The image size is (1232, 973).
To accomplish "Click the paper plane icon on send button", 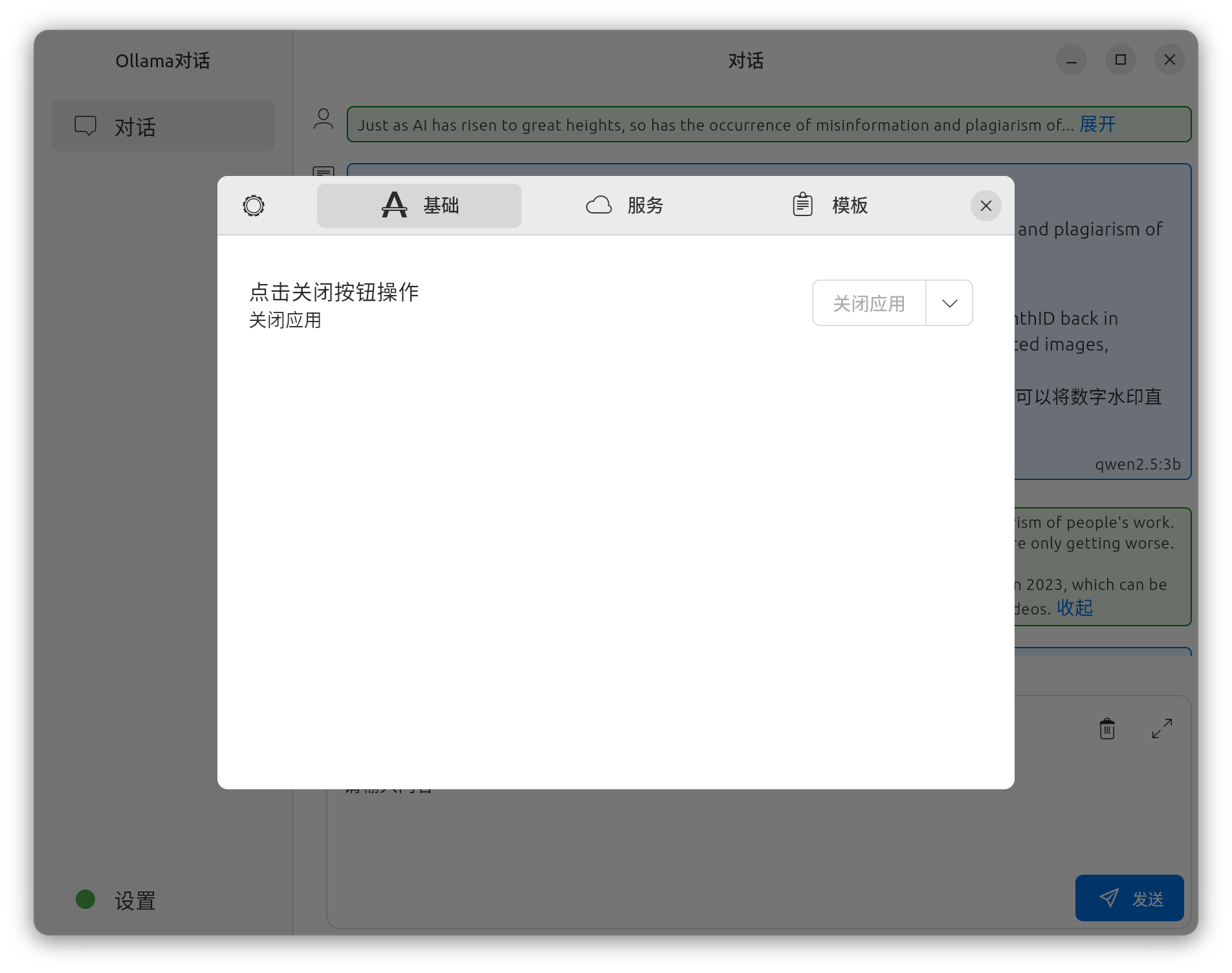I will [x=1109, y=897].
